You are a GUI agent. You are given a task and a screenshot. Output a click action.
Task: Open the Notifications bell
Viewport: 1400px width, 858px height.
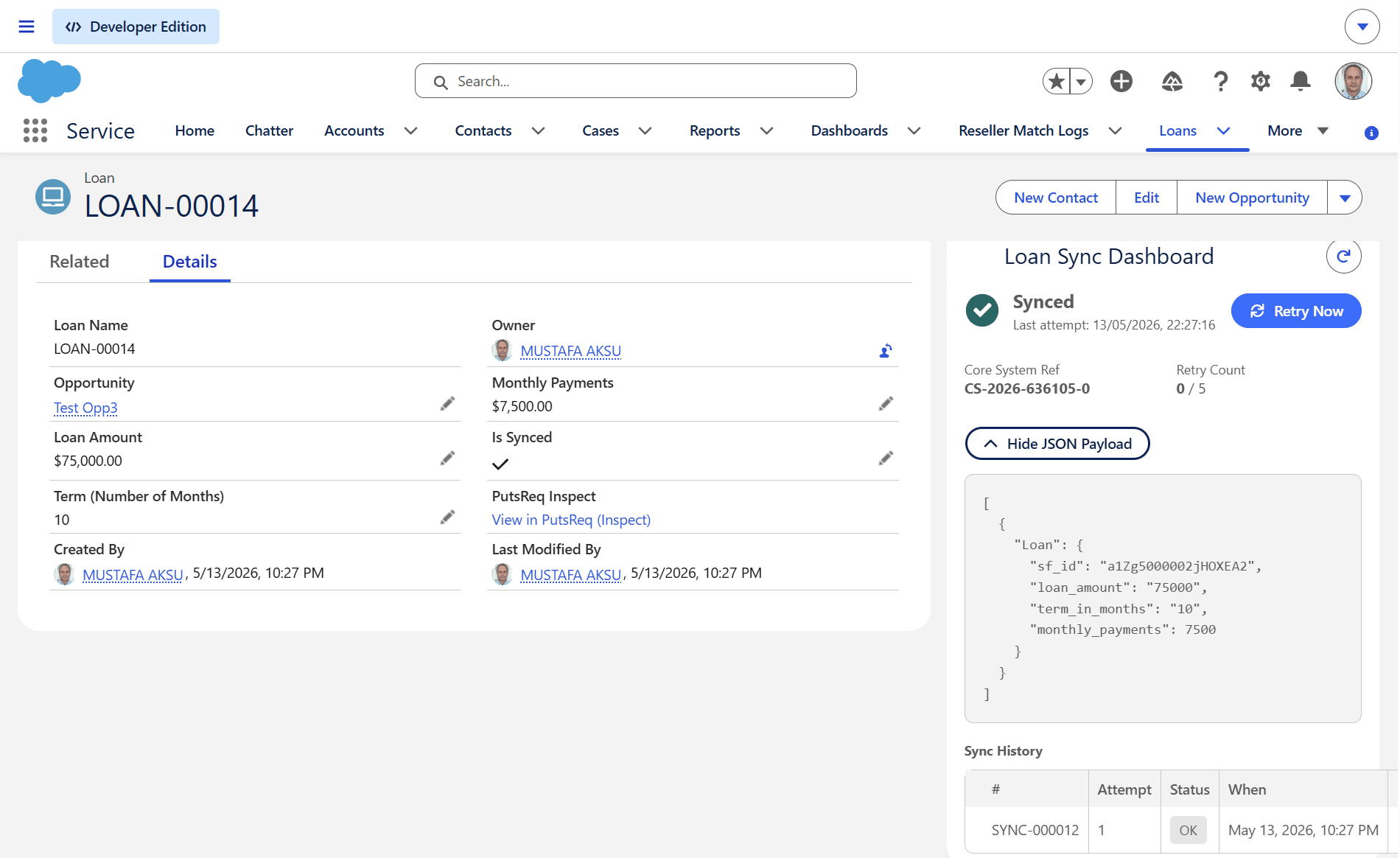click(x=1301, y=81)
